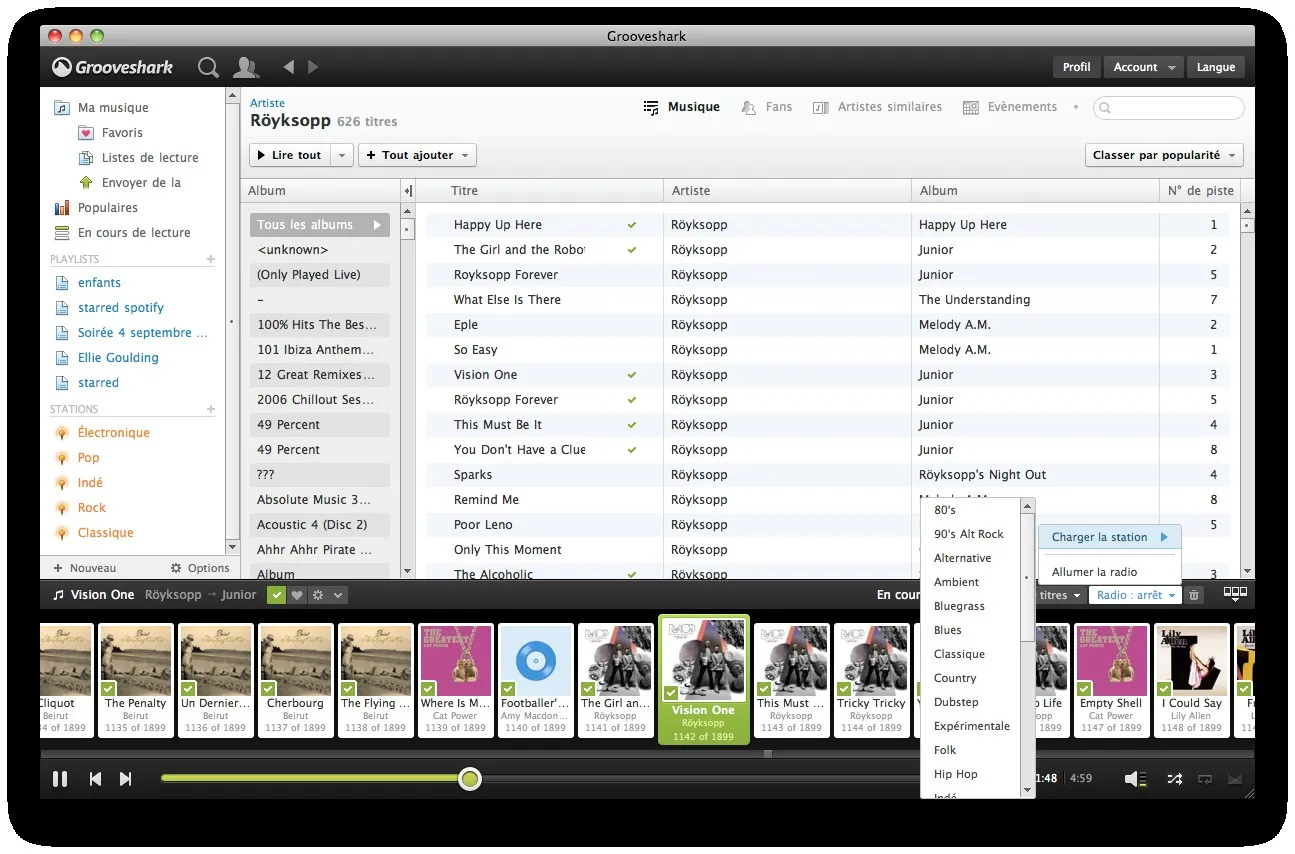Click the Langue button

[1216, 67]
